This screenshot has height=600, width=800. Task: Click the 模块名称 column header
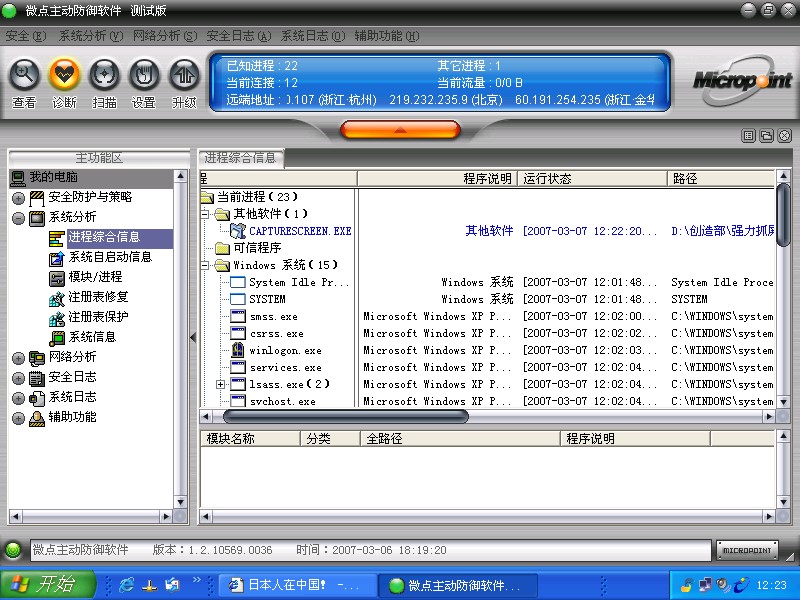(x=250, y=439)
